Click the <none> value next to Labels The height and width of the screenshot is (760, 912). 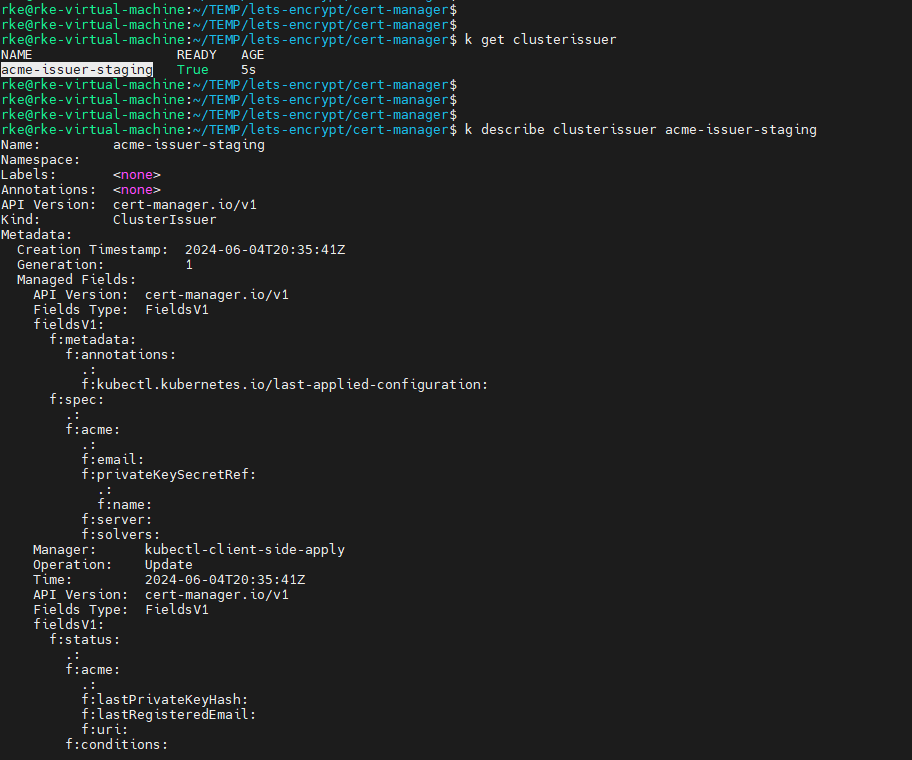[x=137, y=175]
